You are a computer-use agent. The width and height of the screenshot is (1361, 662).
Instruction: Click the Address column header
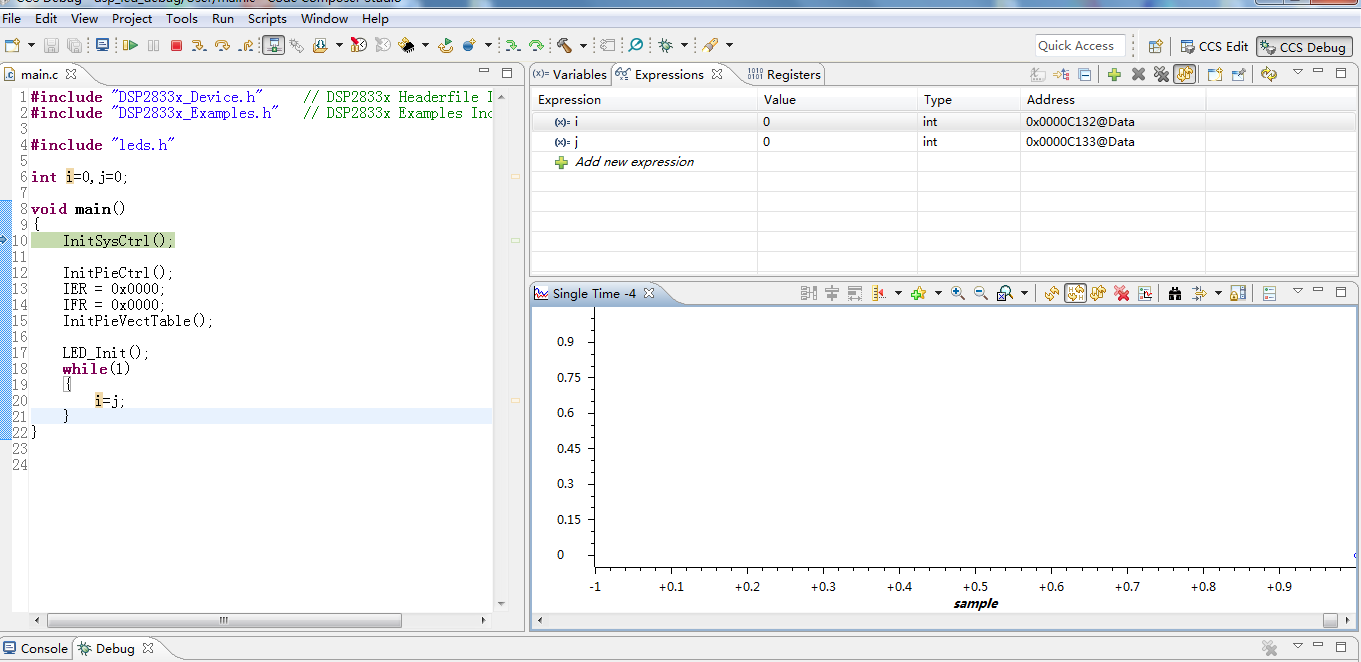(1112, 100)
